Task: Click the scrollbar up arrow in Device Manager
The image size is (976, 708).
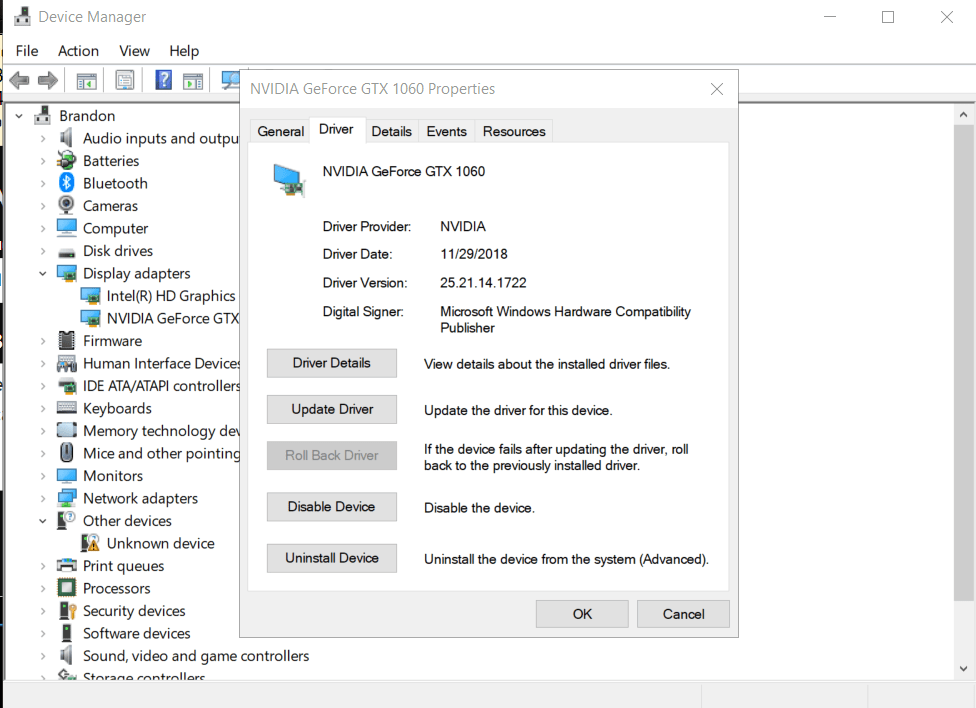Action: coord(964,115)
